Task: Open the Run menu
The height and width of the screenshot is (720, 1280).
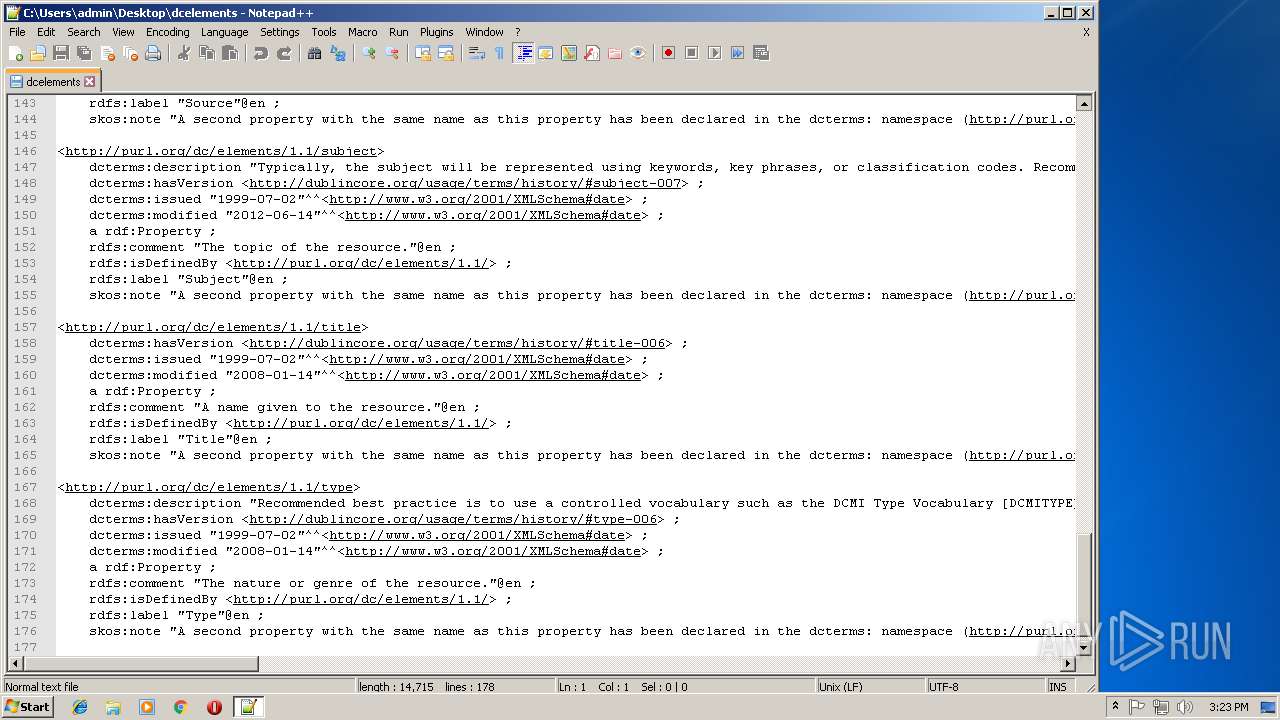Action: pos(399,32)
